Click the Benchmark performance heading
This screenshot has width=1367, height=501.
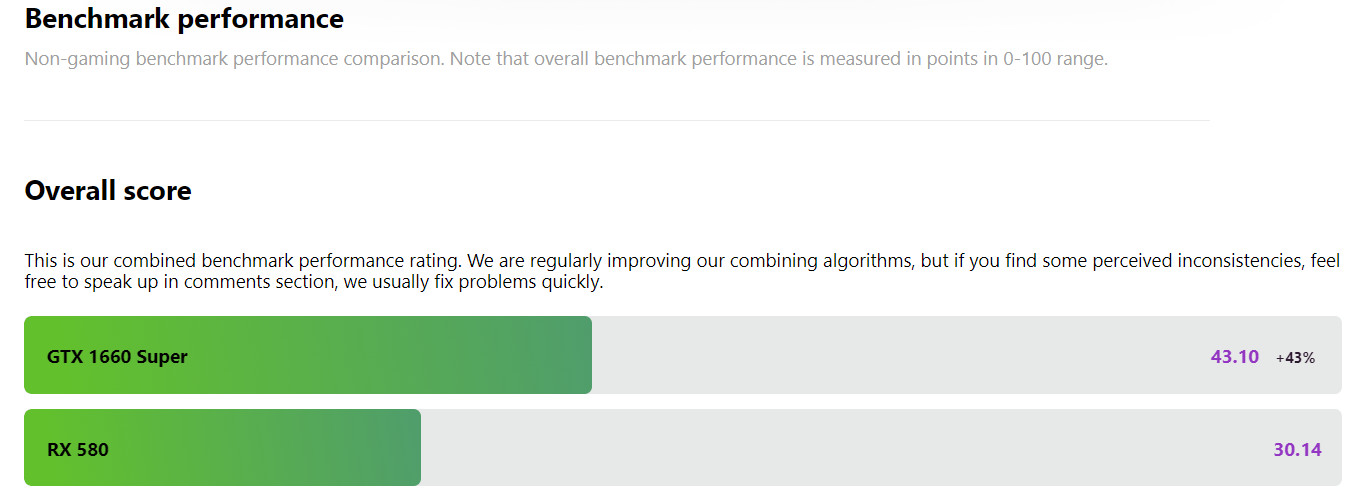pos(184,18)
